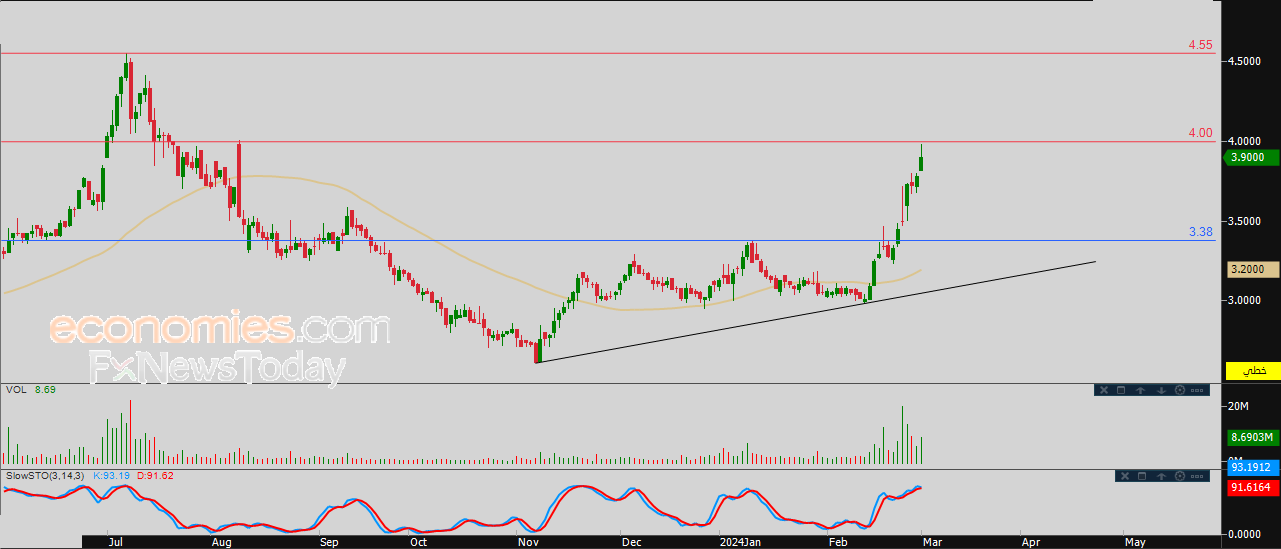Move the VOL panel down
The image size is (1281, 549).
click(1161, 390)
